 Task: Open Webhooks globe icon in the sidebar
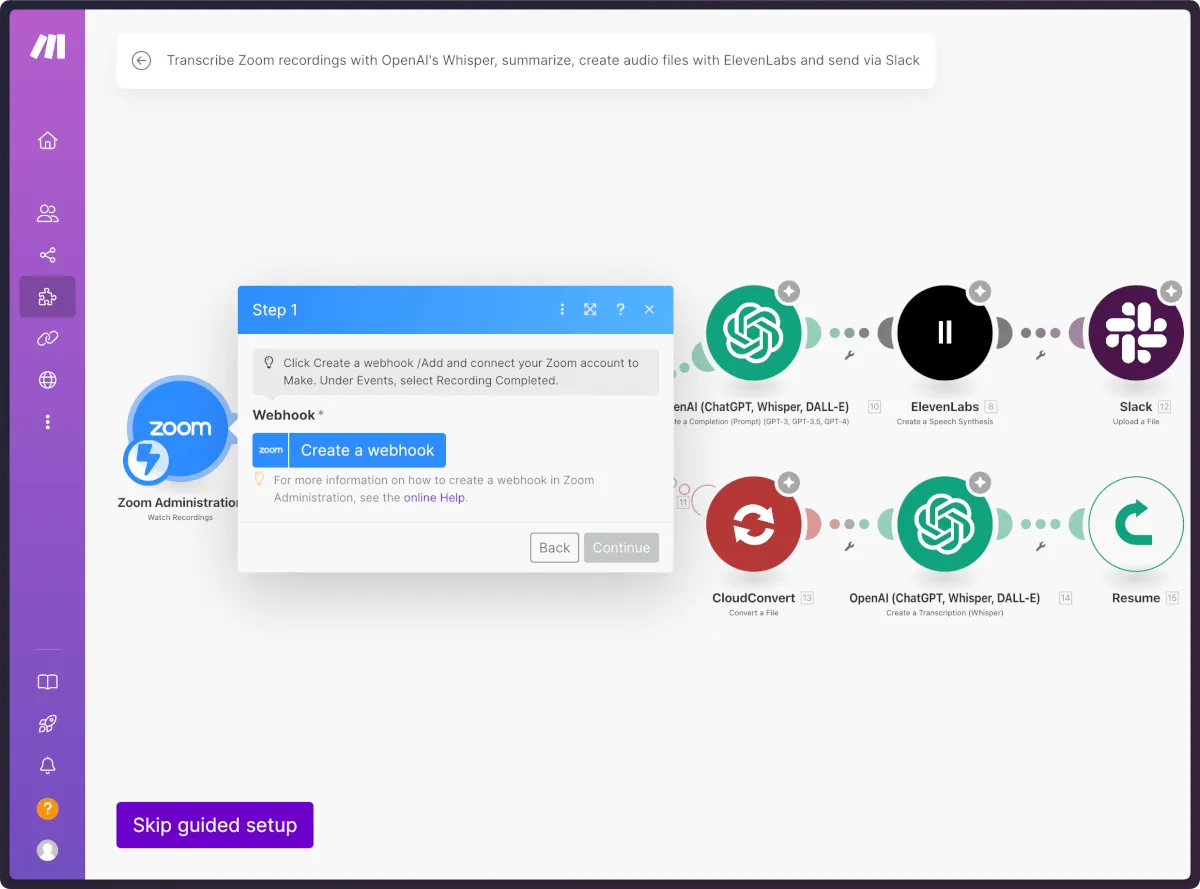pos(47,380)
